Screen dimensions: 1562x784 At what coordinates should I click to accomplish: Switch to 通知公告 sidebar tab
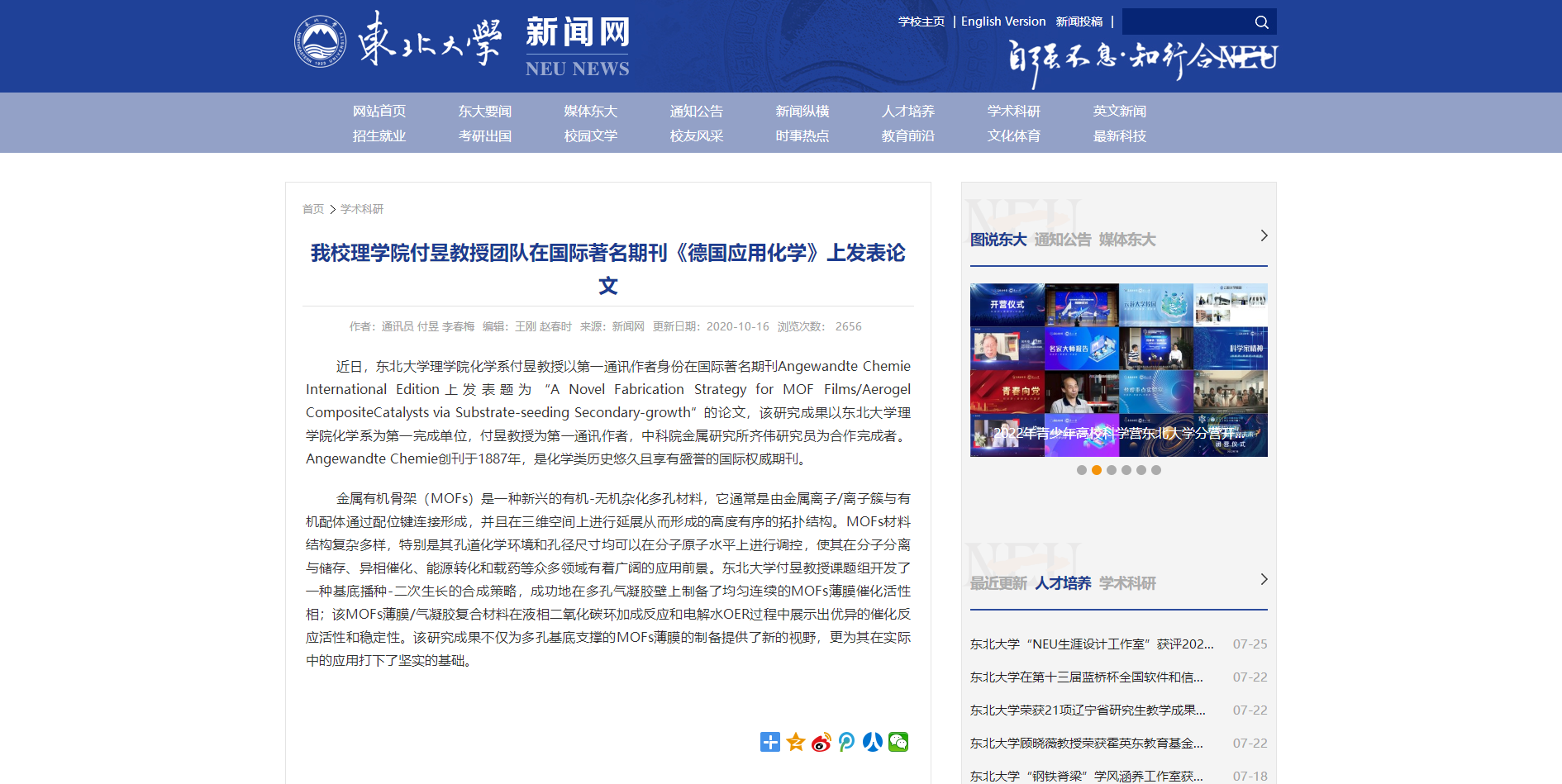point(1063,240)
